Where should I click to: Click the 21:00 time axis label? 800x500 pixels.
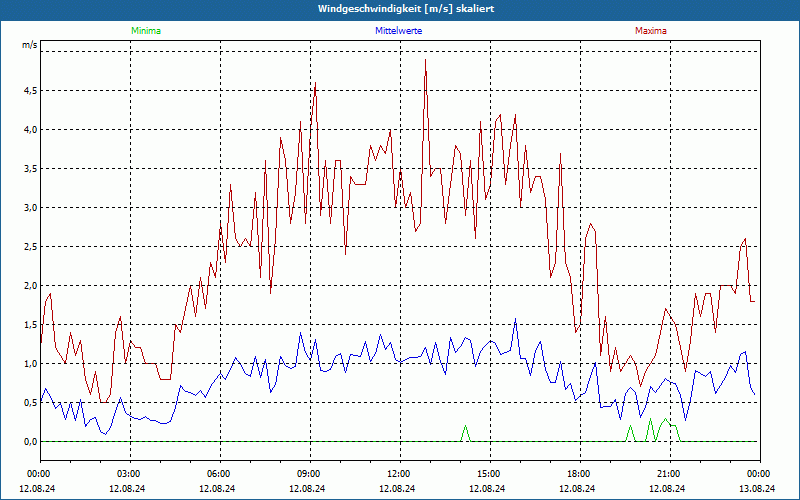[670, 474]
